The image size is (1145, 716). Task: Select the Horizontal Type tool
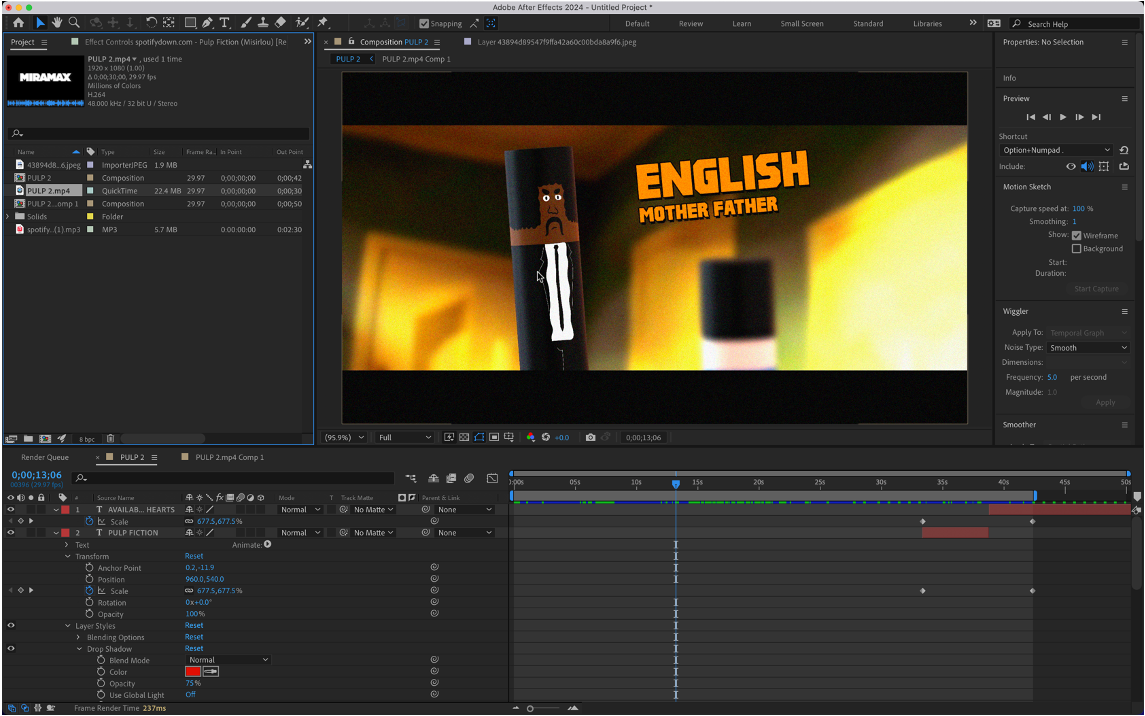225,23
